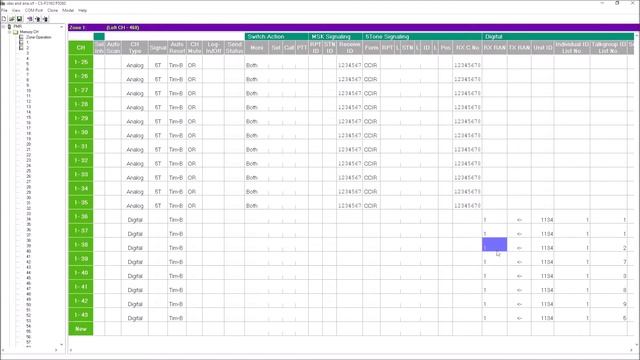Select Zone Operation in the tree

38,37
